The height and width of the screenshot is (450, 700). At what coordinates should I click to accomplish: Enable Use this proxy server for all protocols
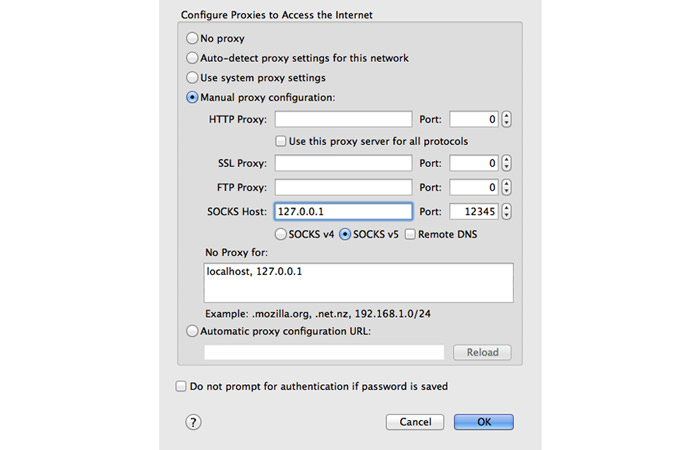281,141
